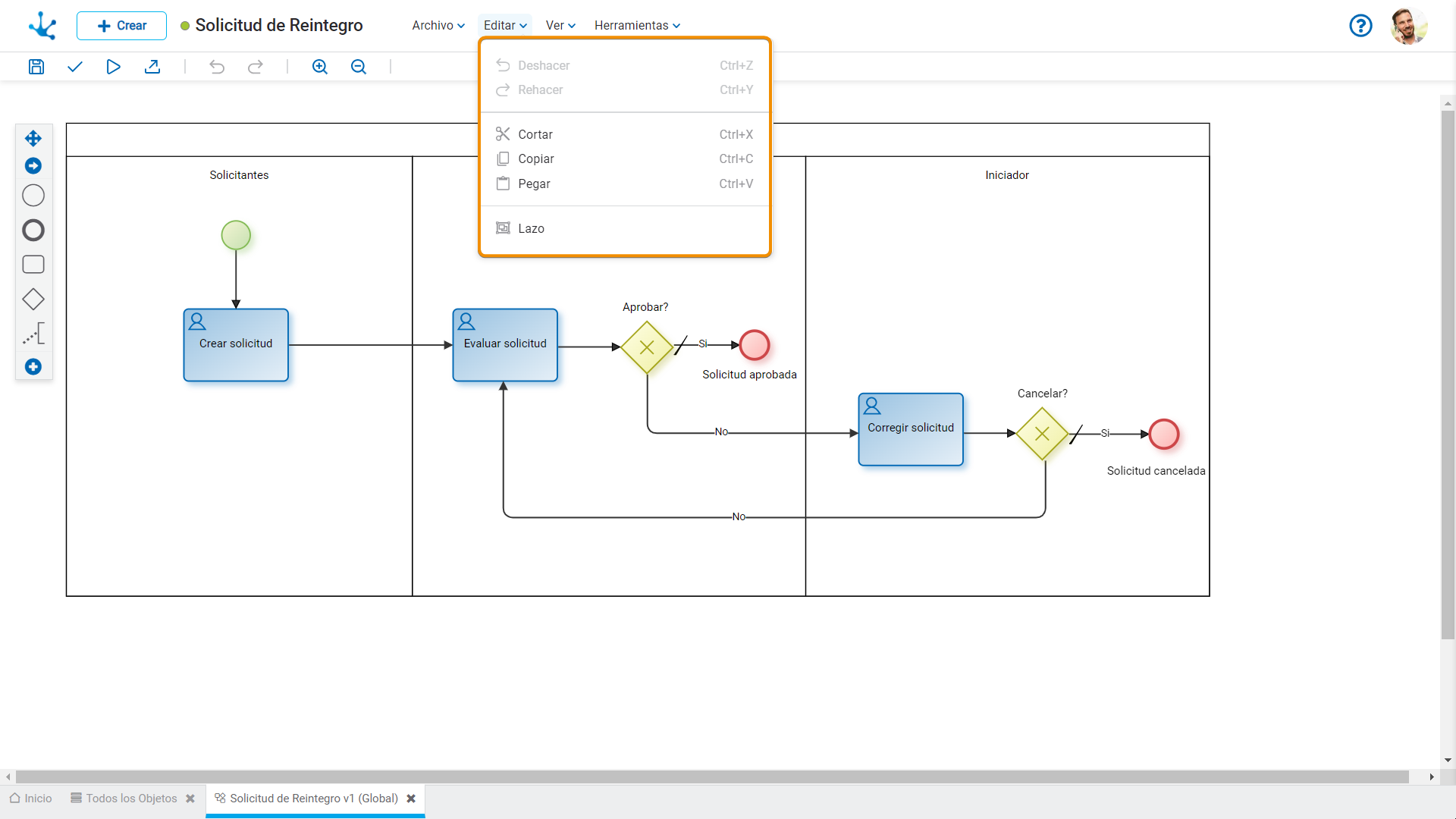Choose Pegar in Editar menu
The width and height of the screenshot is (1456, 819).
[625, 184]
